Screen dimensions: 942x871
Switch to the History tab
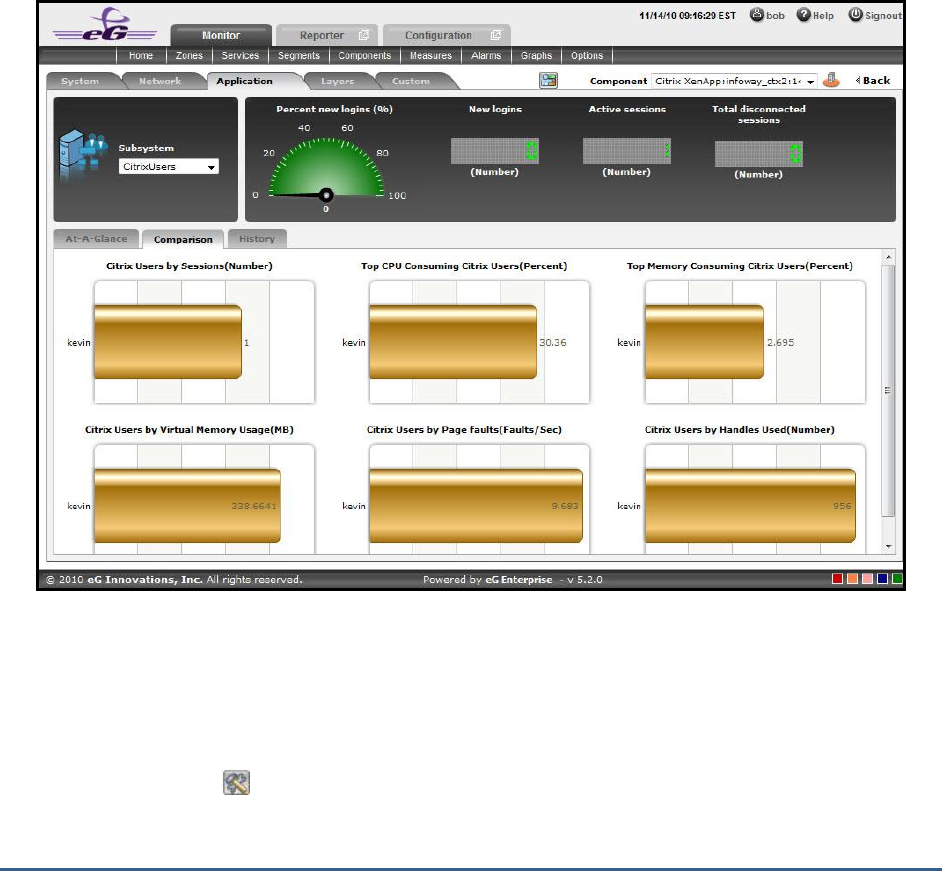[257, 239]
